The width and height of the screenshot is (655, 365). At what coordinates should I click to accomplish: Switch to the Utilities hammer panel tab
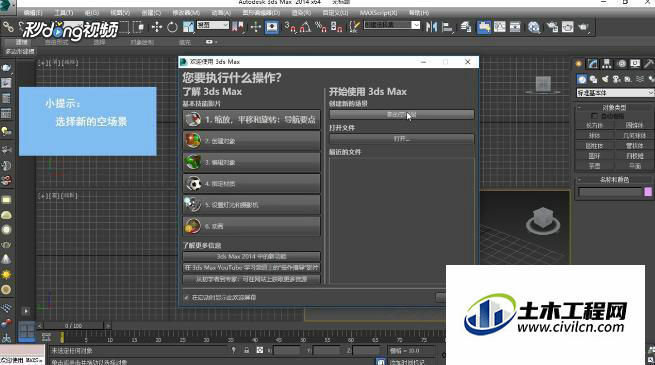coord(648,63)
